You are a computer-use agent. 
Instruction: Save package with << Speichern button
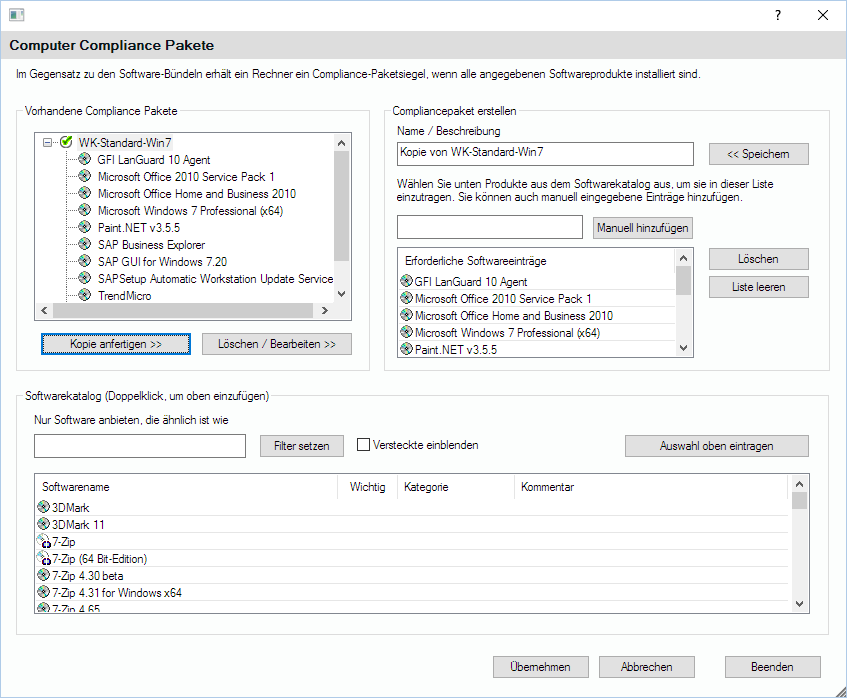tap(758, 154)
